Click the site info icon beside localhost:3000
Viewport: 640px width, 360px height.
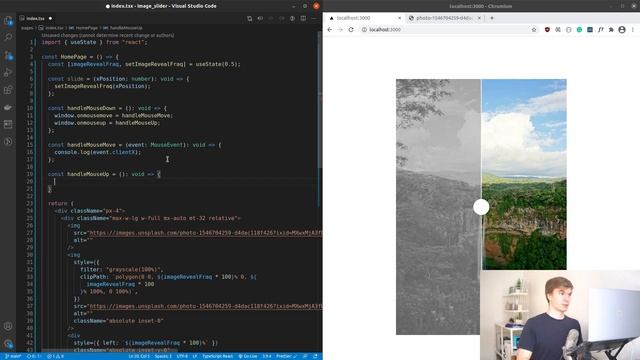(x=364, y=29)
